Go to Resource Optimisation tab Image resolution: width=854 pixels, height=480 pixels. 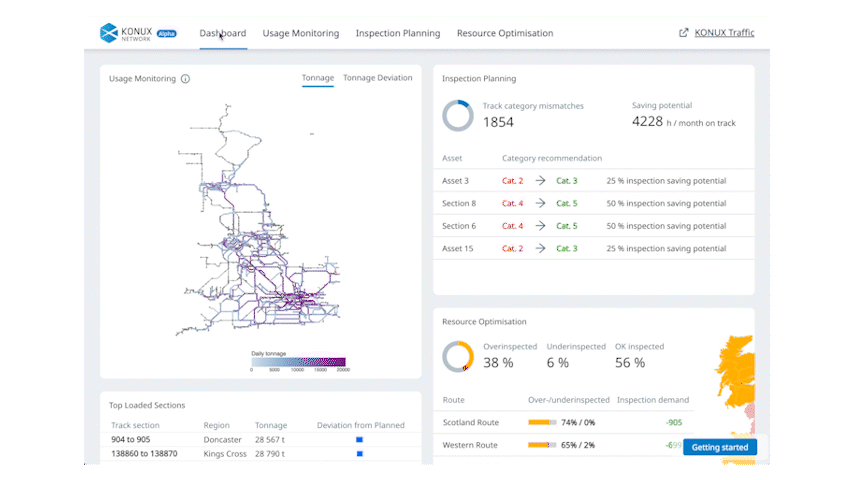(x=504, y=33)
